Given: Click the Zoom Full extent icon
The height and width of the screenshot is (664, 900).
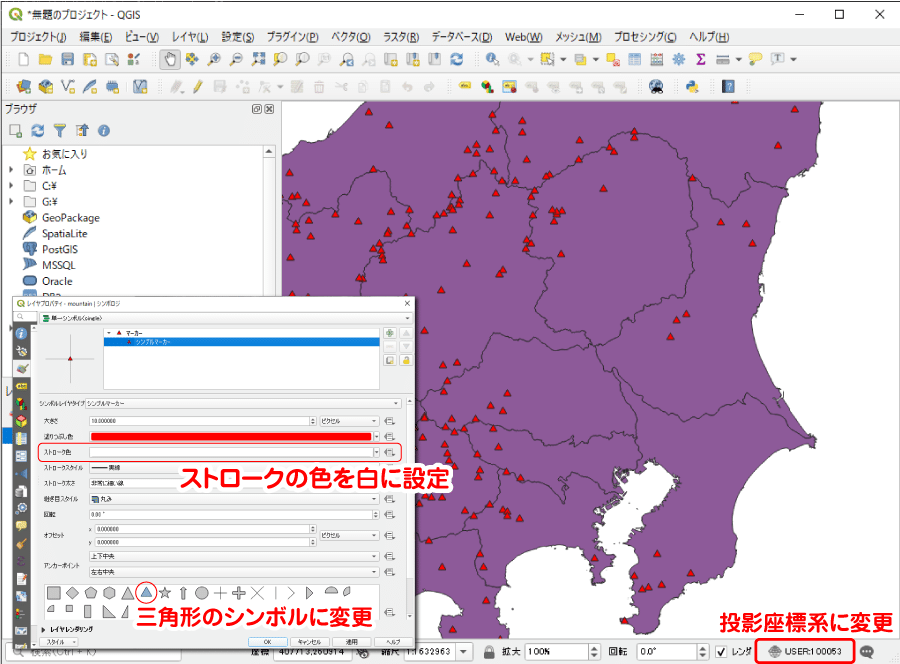Looking at the screenshot, I should pos(258,59).
